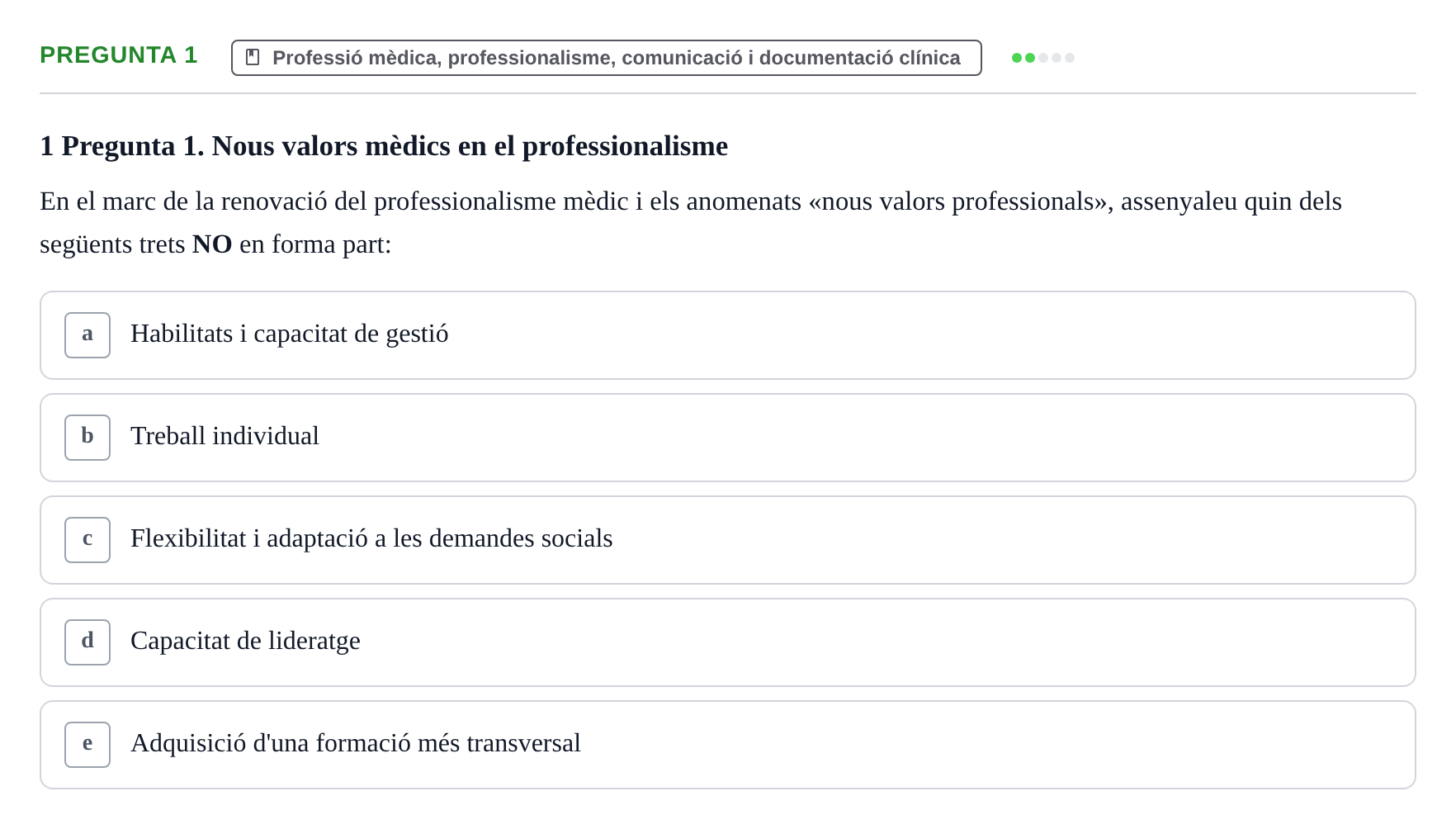Select option letter box 'e'
Image resolution: width=1456 pixels, height=829 pixels.
coord(87,745)
